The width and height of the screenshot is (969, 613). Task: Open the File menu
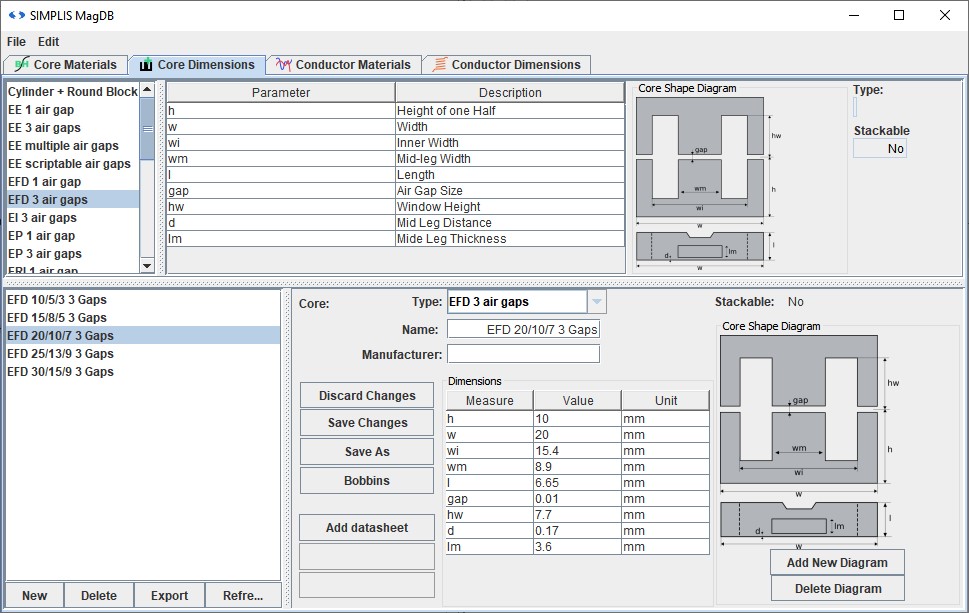click(x=16, y=42)
